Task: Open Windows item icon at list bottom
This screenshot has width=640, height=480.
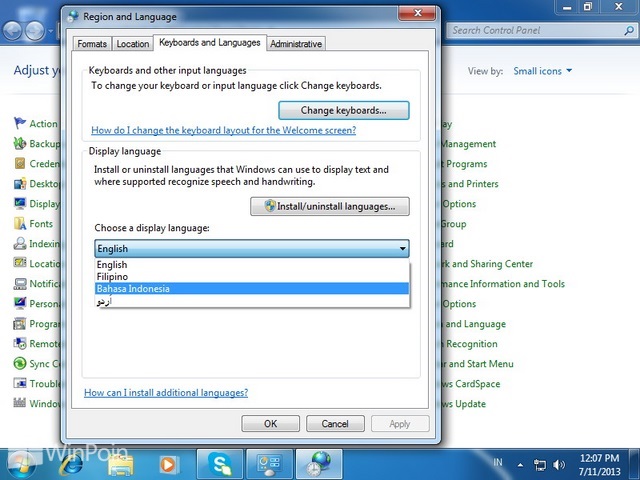Action: pyautogui.click(x=20, y=403)
